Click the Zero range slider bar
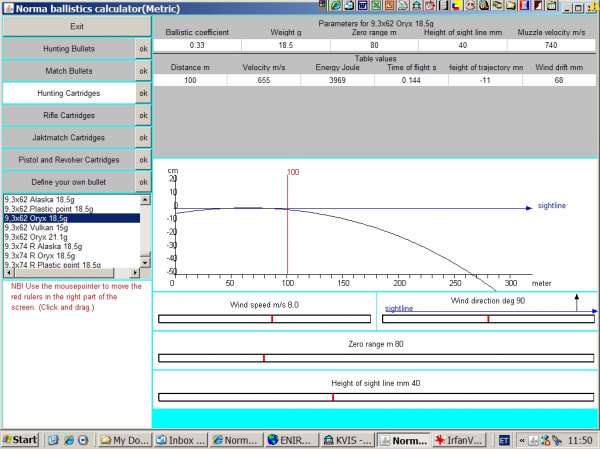The image size is (600, 449). pyautogui.click(x=375, y=357)
